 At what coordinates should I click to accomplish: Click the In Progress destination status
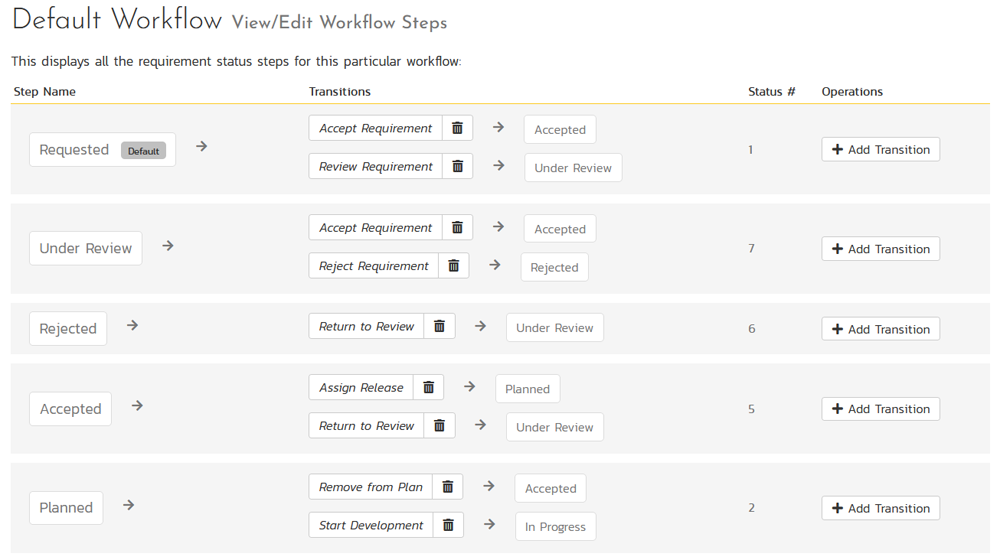pos(555,527)
